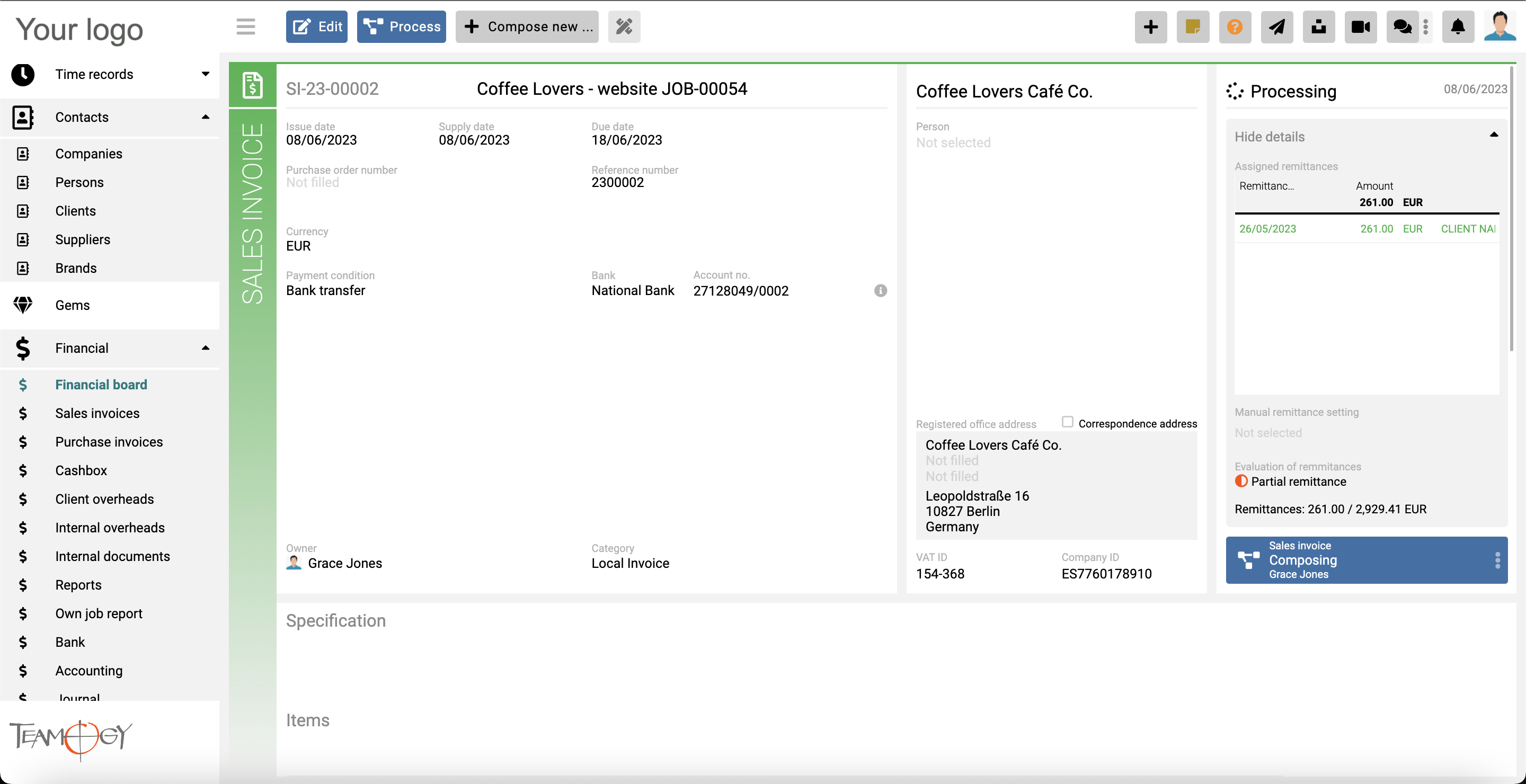Open Accounting in sidebar
Image resolution: width=1526 pixels, height=784 pixels.
pos(89,671)
